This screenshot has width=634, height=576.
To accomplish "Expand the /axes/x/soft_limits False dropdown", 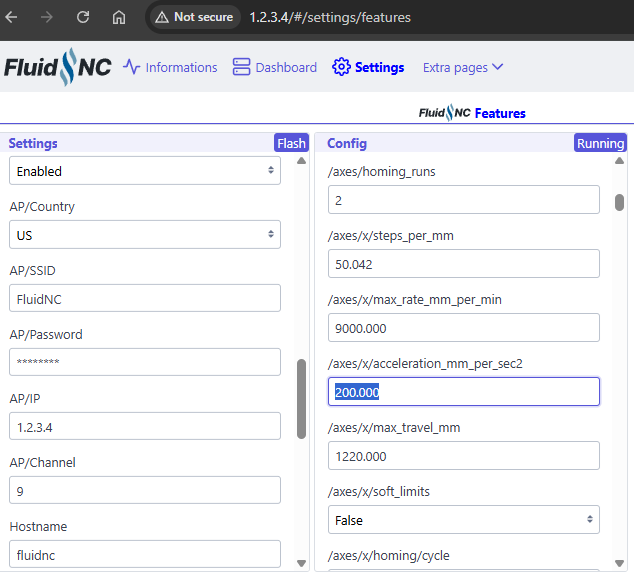I will (463, 520).
